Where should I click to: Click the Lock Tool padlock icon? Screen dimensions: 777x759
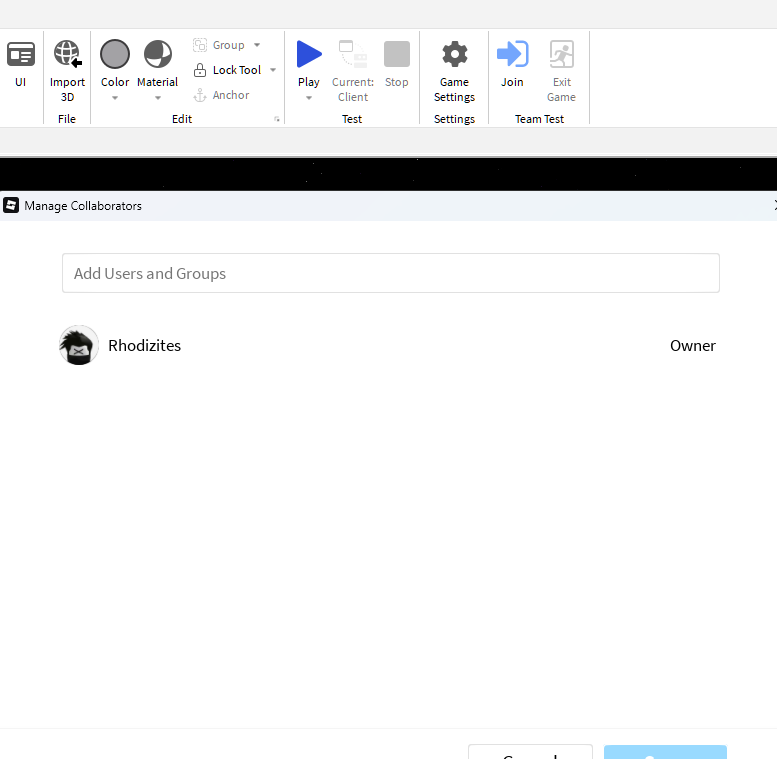click(200, 70)
